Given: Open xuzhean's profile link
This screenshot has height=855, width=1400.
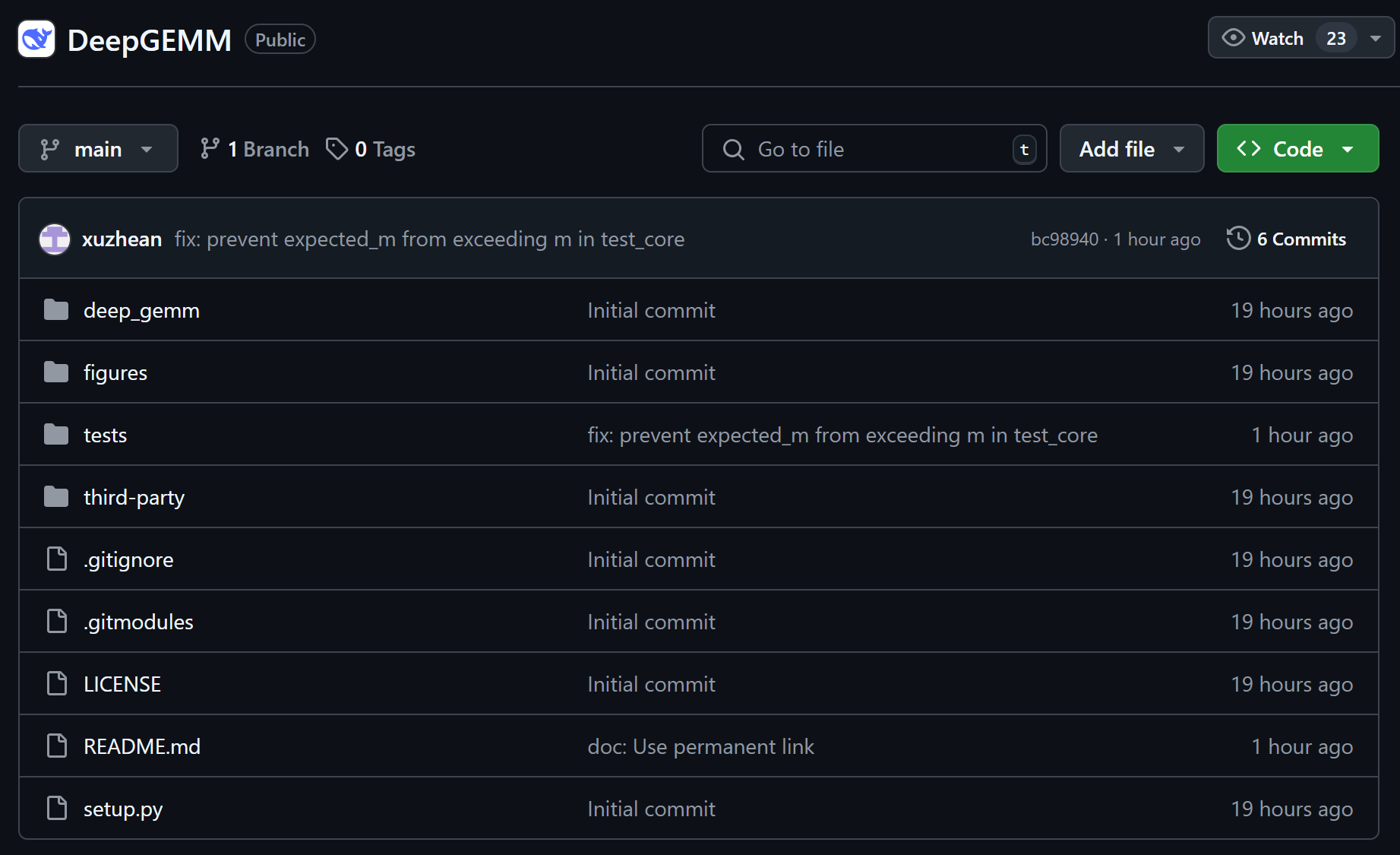Looking at the screenshot, I should pyautogui.click(x=122, y=239).
